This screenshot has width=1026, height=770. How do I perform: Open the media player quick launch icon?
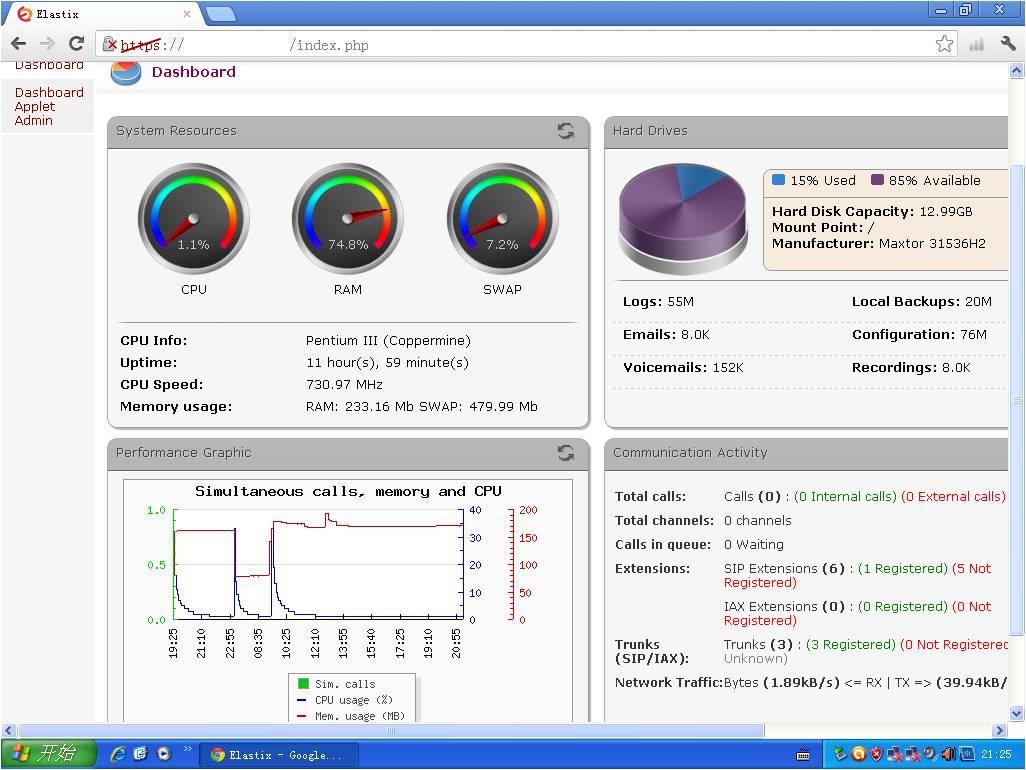tap(164, 754)
